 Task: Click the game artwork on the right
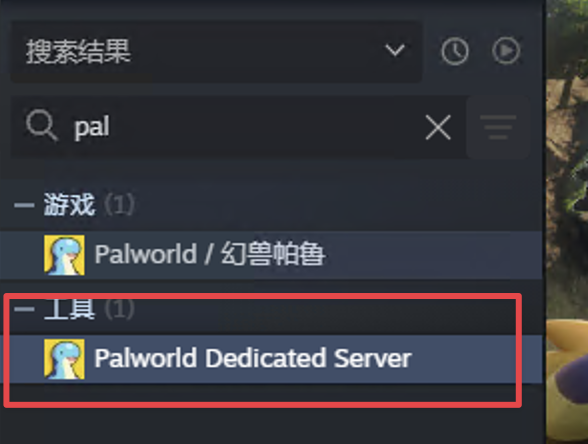(567, 222)
